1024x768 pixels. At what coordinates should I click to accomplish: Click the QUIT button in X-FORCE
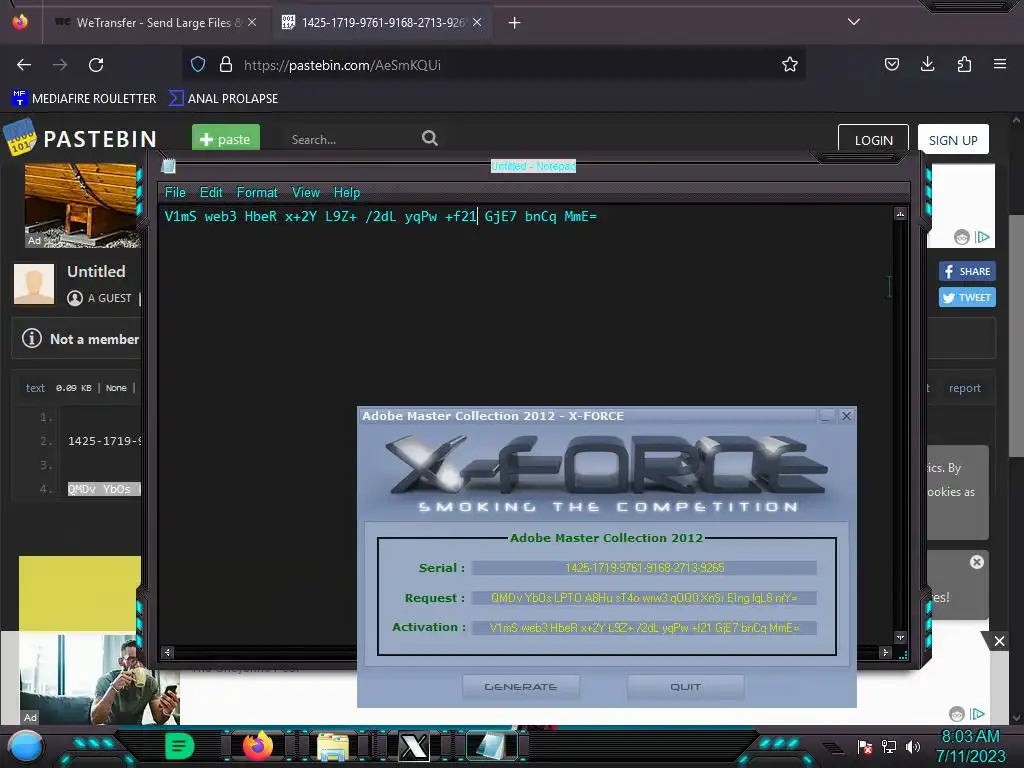(x=685, y=687)
